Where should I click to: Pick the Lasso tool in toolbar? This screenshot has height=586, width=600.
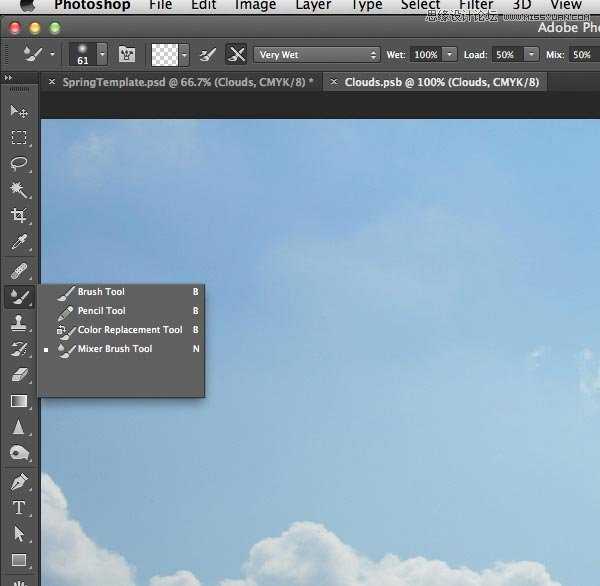19,164
